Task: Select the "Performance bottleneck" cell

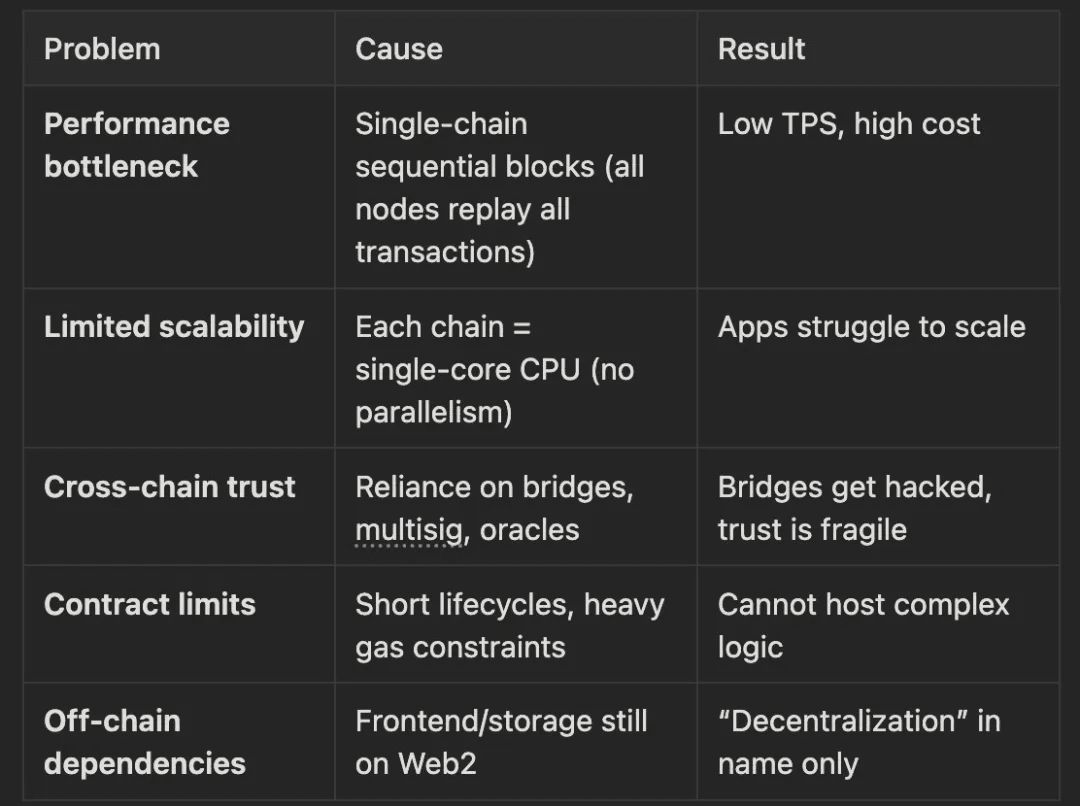Action: click(137, 145)
